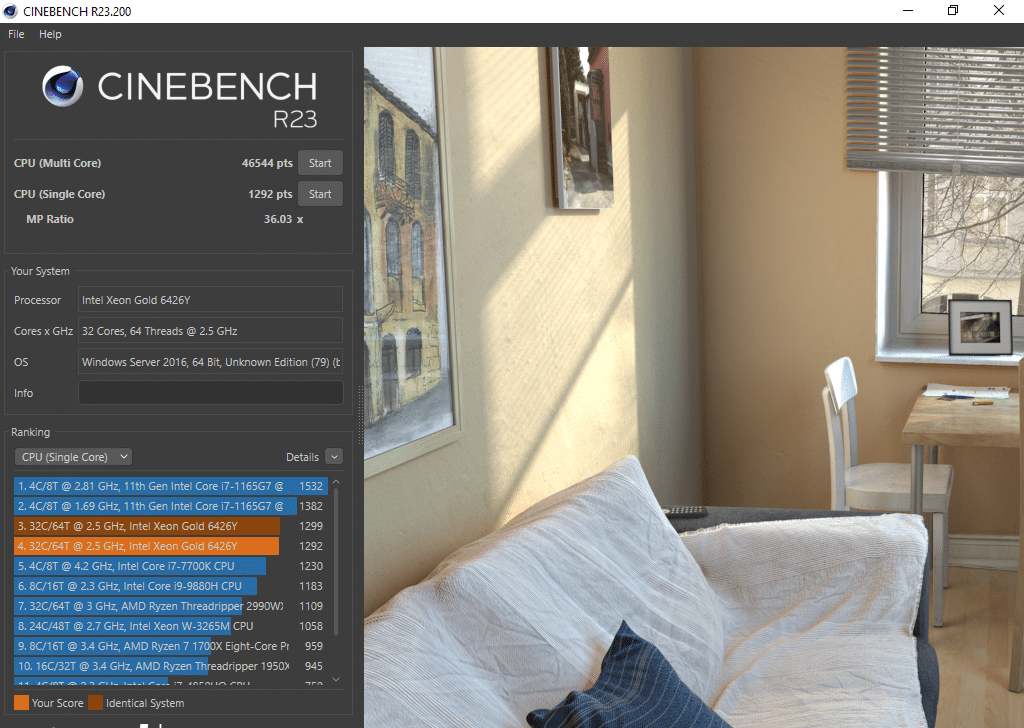Select ranking row 6 Core i9-9880H

pyautogui.click(x=169, y=586)
